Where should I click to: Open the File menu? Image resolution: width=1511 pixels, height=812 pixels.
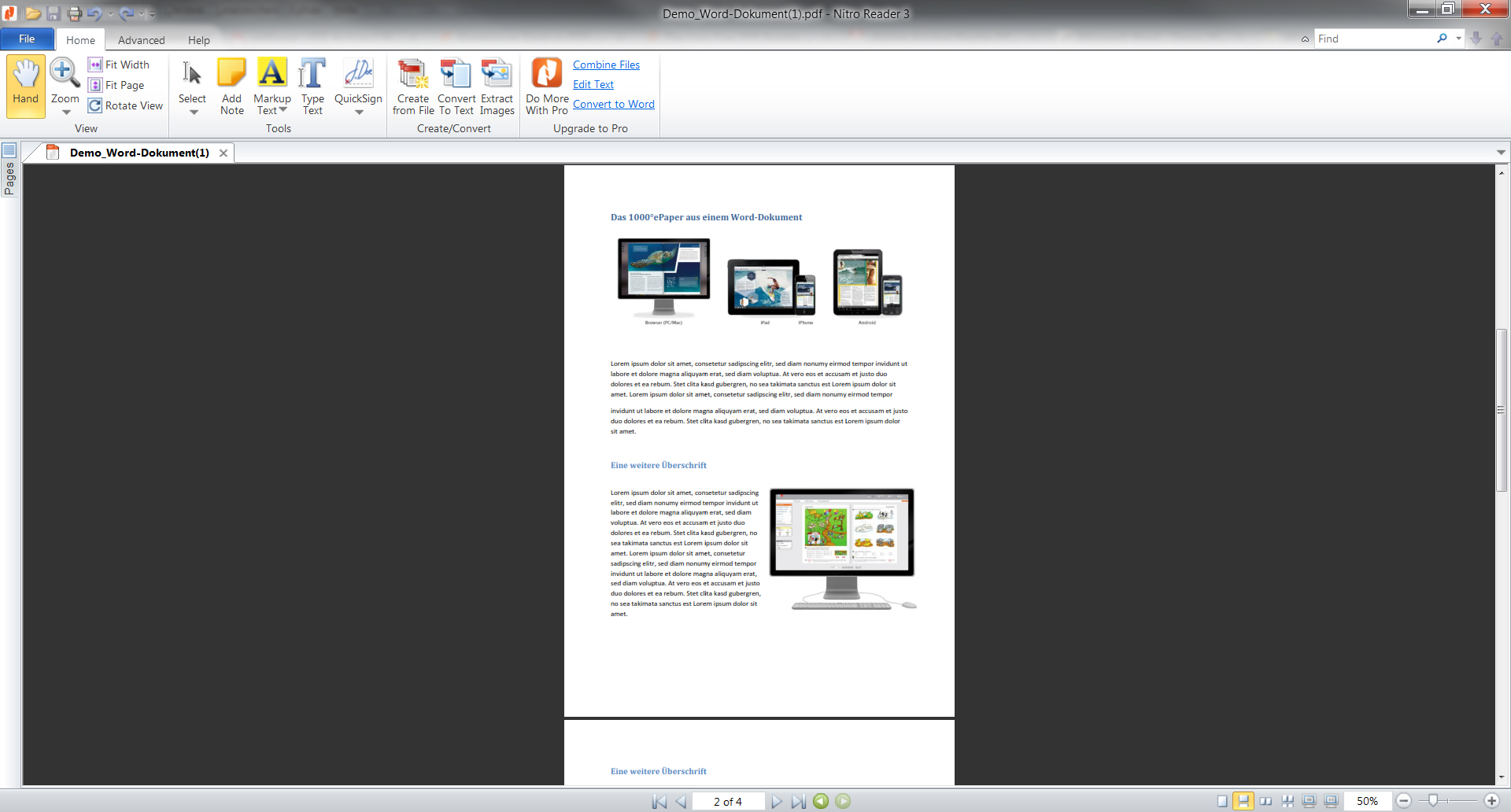[x=27, y=39]
